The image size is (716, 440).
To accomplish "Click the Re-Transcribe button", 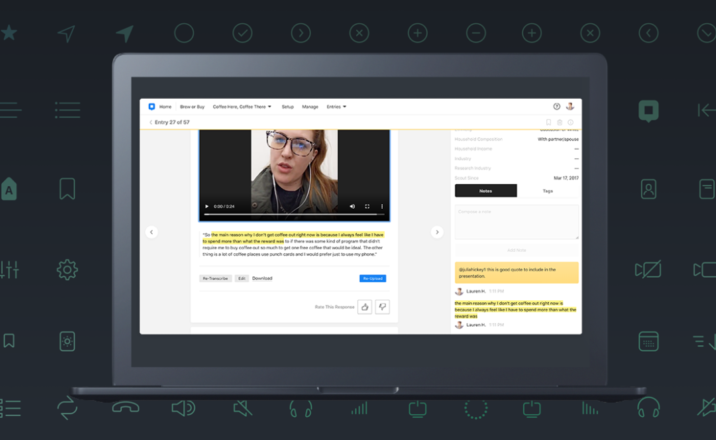I will pos(215,278).
